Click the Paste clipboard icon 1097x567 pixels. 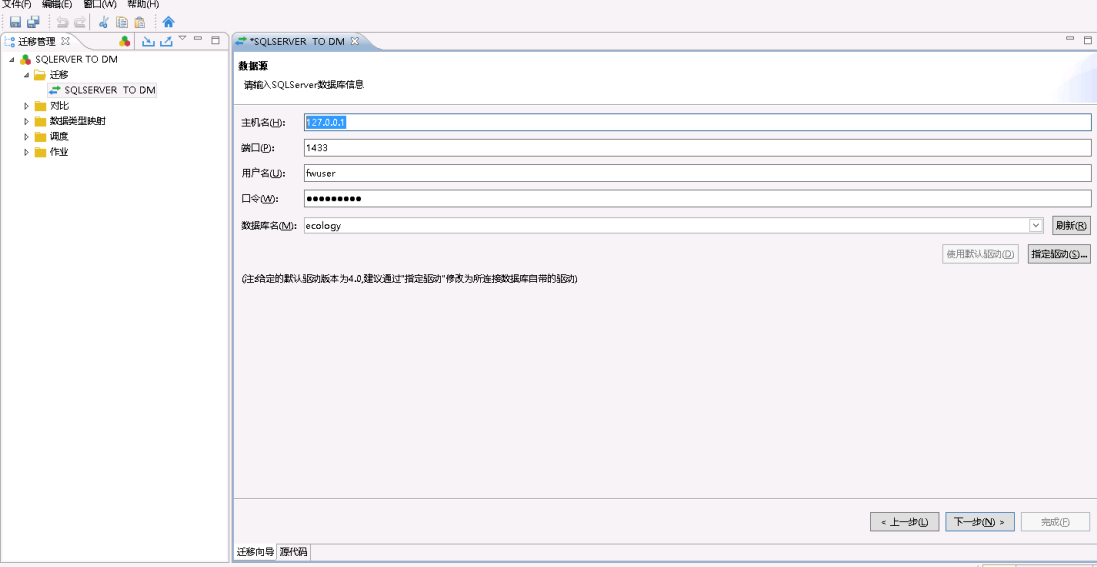pos(140,22)
